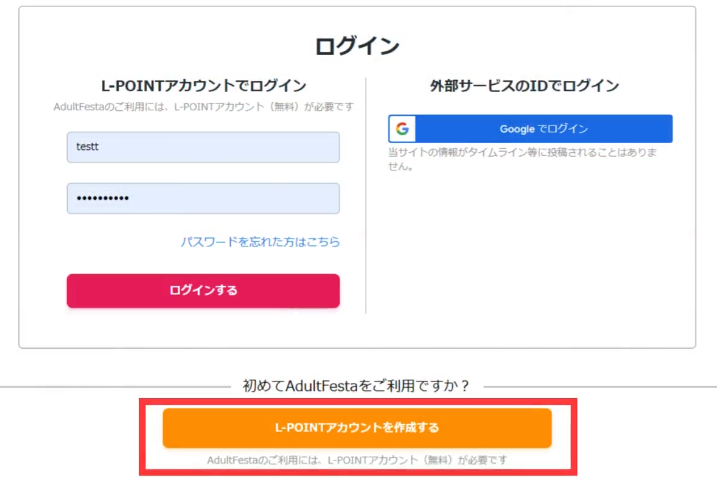717x478 pixels.
Task: Click the Google G logo icon
Action: click(x=402, y=129)
